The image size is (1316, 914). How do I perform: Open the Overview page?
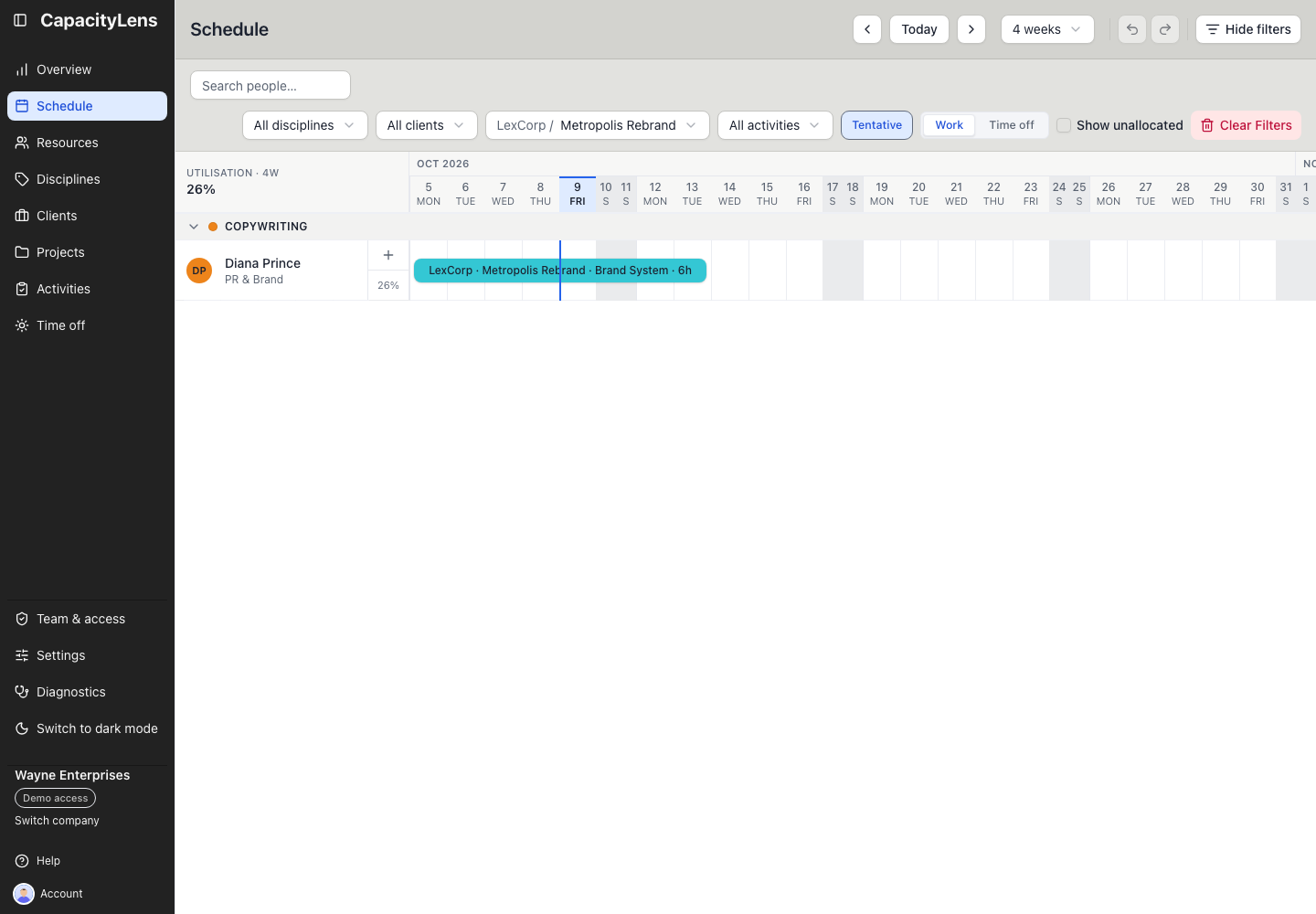(x=87, y=69)
